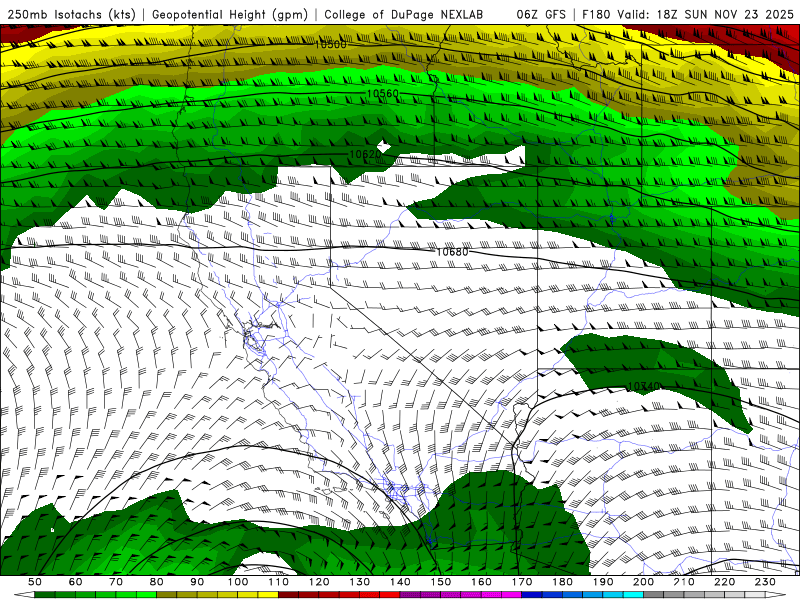
Task: Click the 220 value on the color scale
Action: click(x=724, y=582)
